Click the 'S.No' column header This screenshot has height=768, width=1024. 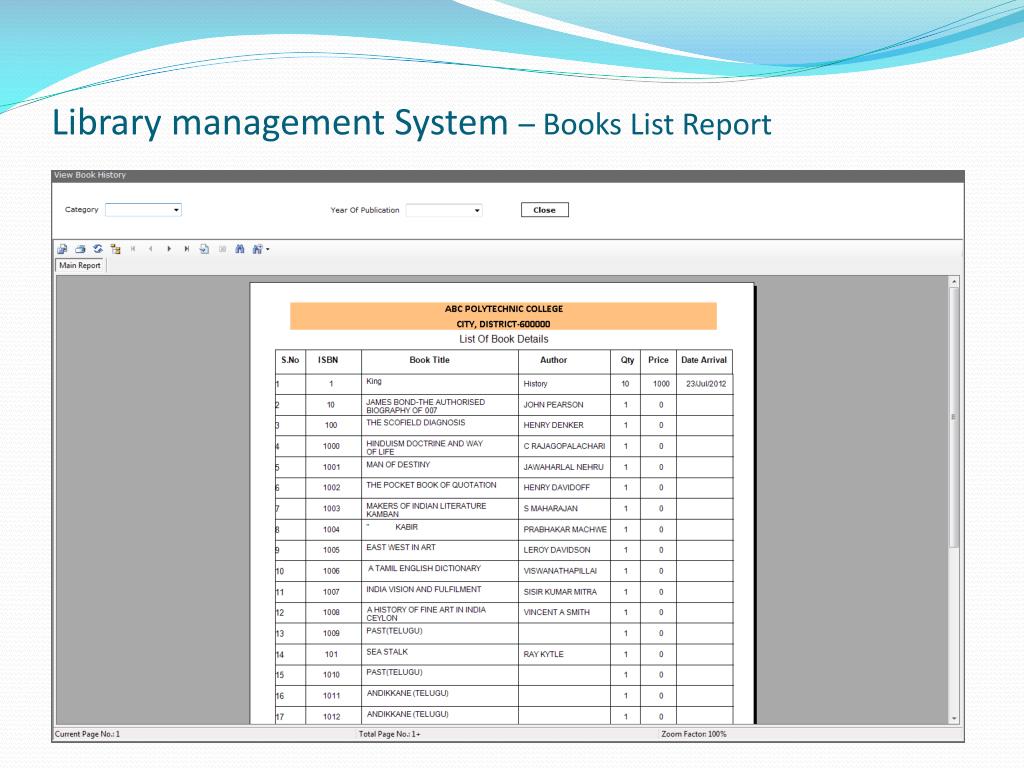point(290,360)
